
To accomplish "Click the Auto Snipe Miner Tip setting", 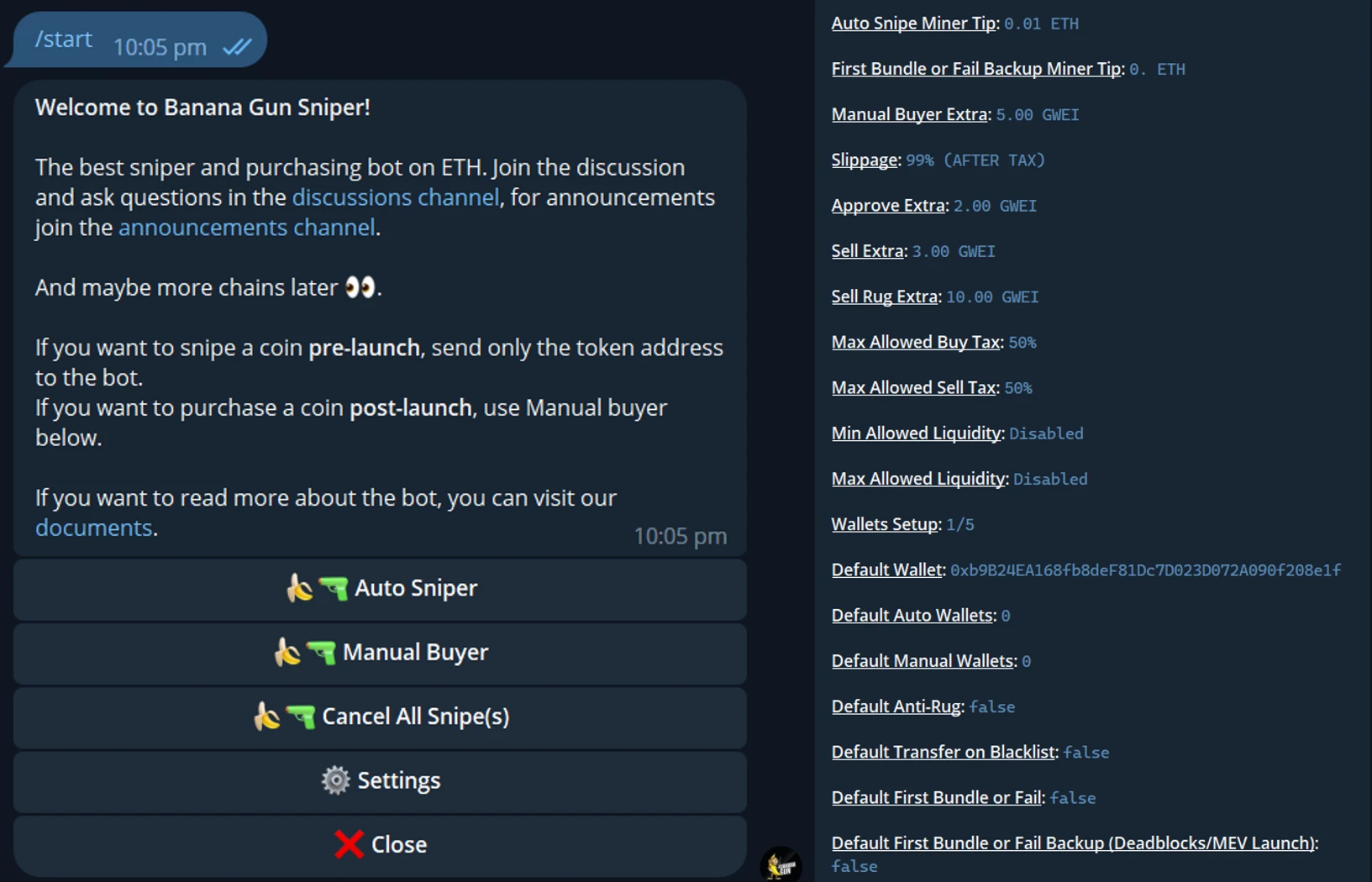I will [913, 24].
